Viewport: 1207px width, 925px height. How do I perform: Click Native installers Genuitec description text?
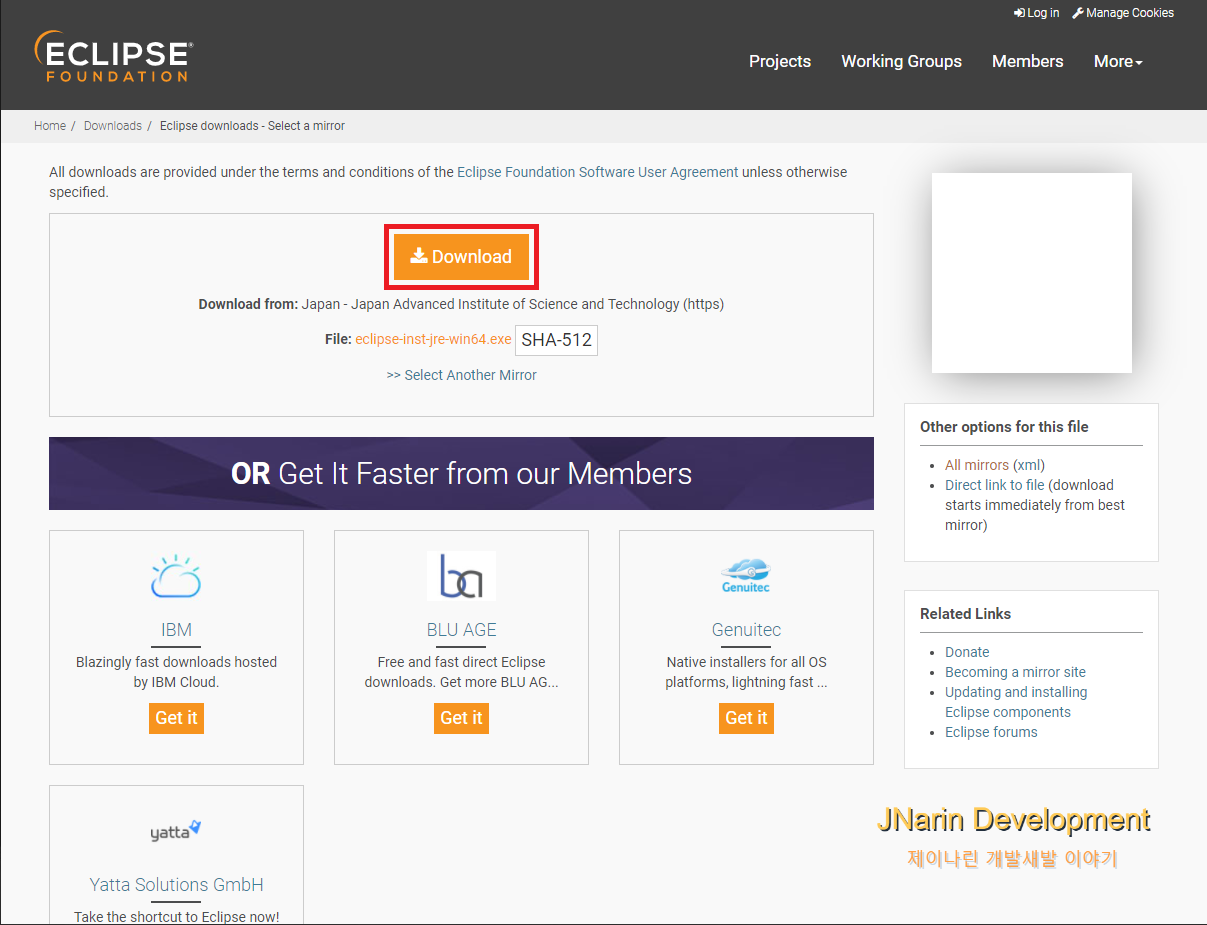[x=746, y=672]
